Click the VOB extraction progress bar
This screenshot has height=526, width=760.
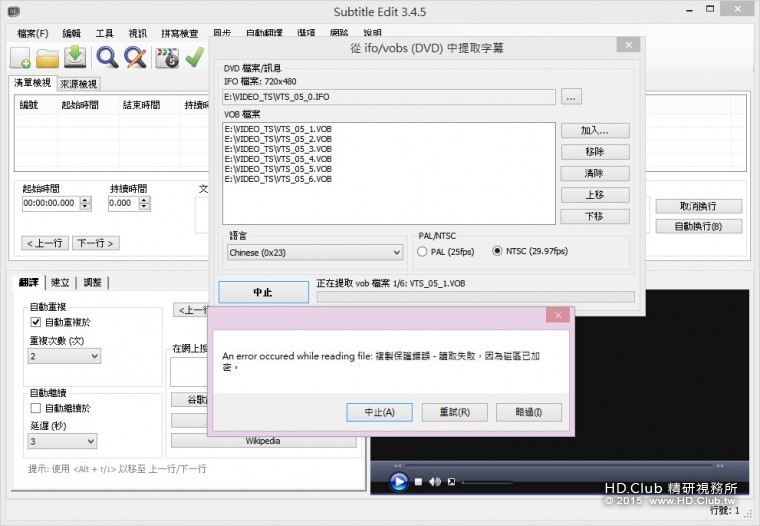(475, 297)
